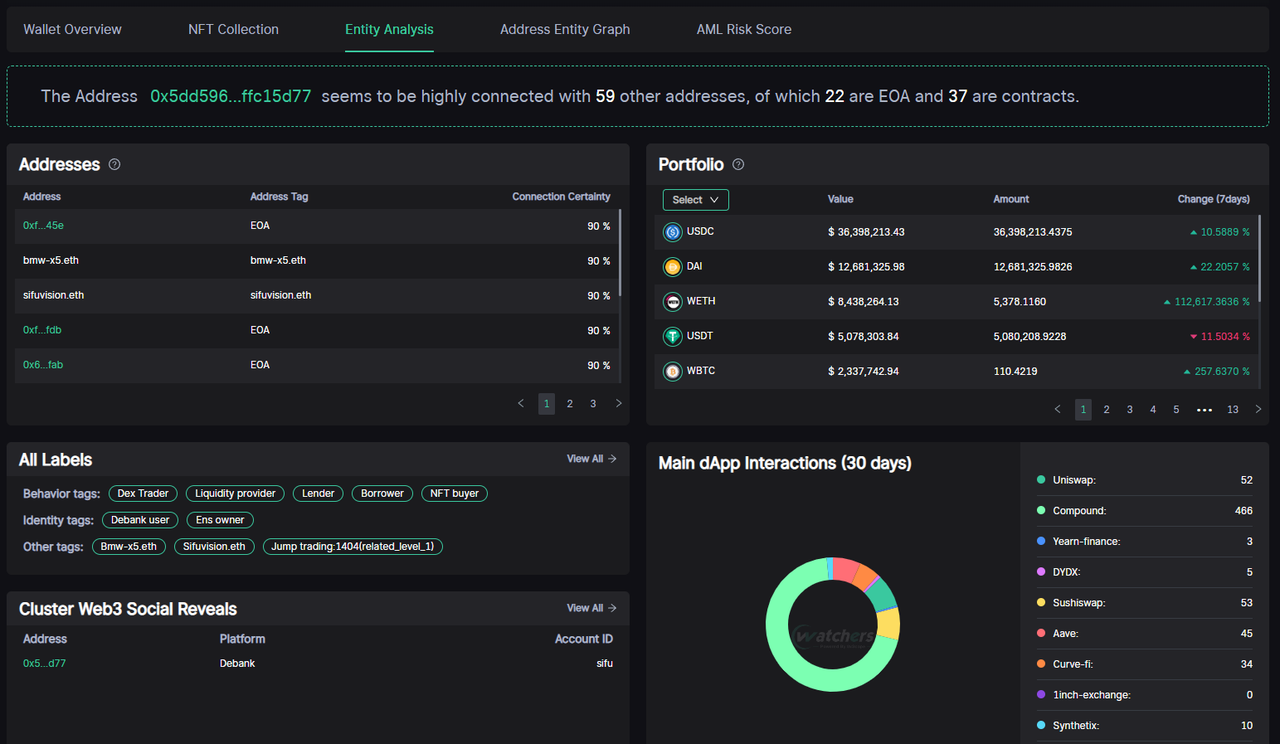The image size is (1280, 744).
Task: Click the Compound legend color dot
Action: 1041,511
